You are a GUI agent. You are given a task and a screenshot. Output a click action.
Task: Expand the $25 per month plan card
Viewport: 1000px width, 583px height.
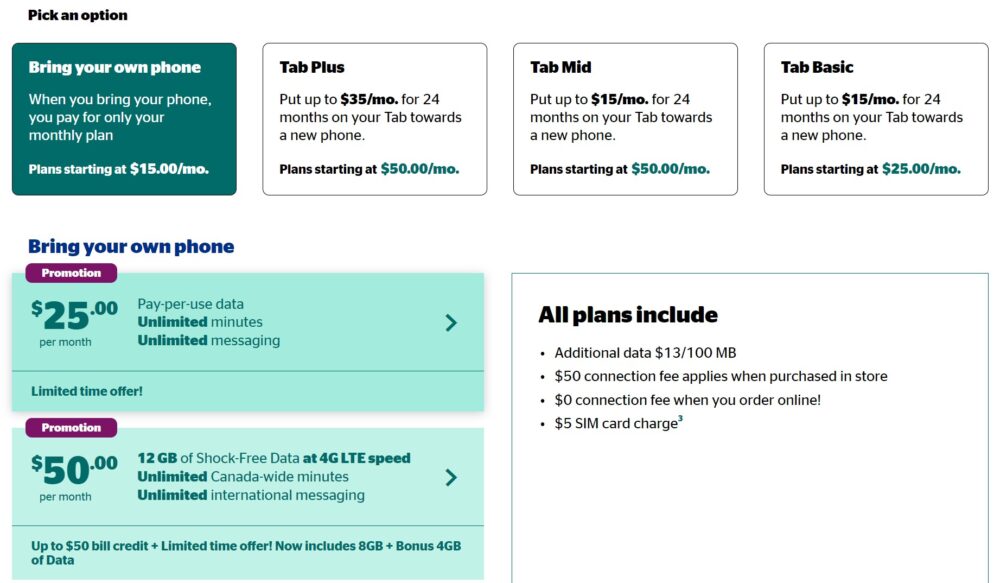[x=250, y=323]
